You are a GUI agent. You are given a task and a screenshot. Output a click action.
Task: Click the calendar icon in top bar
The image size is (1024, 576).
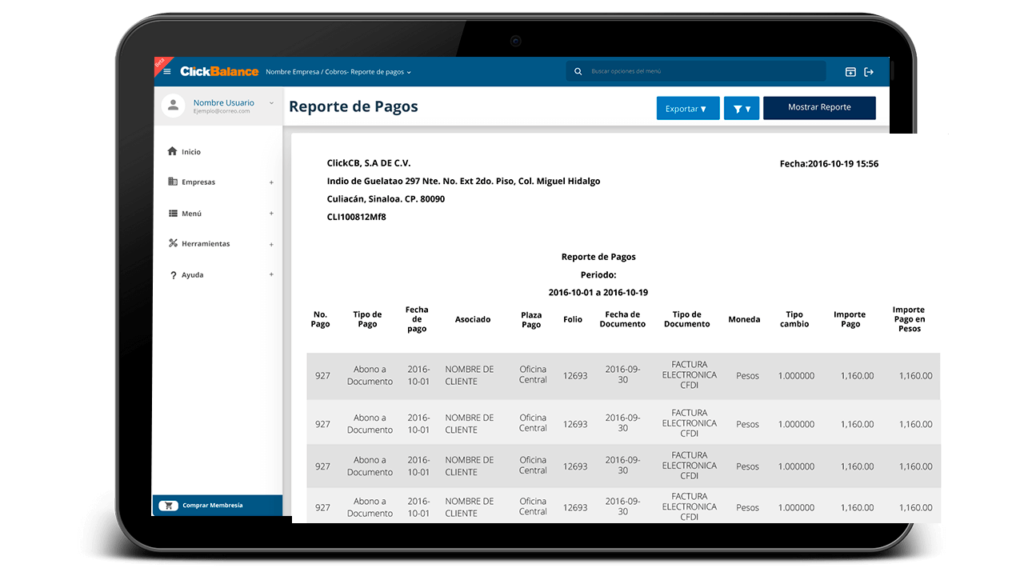[851, 72]
